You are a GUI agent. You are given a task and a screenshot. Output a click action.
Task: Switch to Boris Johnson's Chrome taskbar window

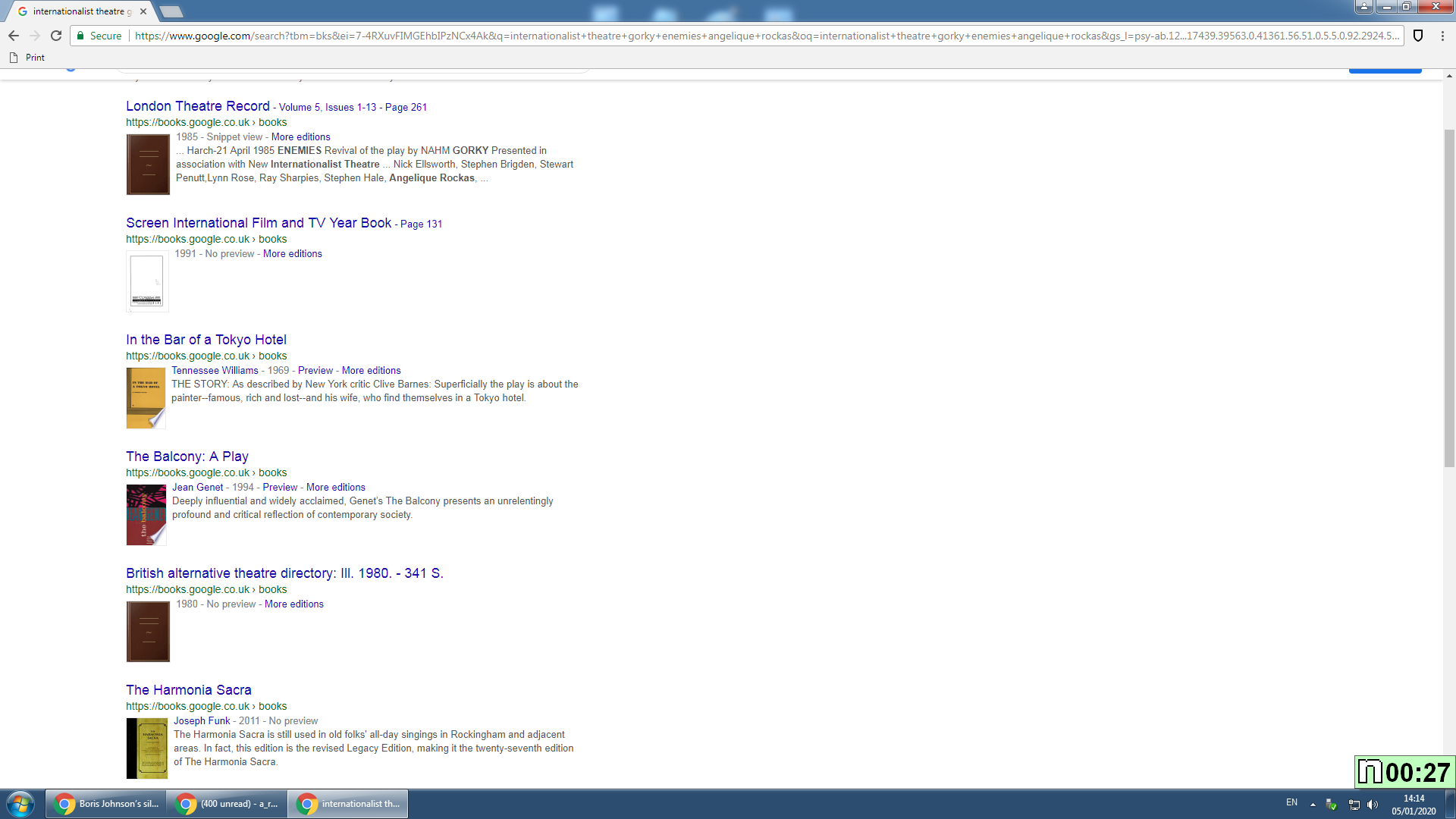tap(106, 804)
